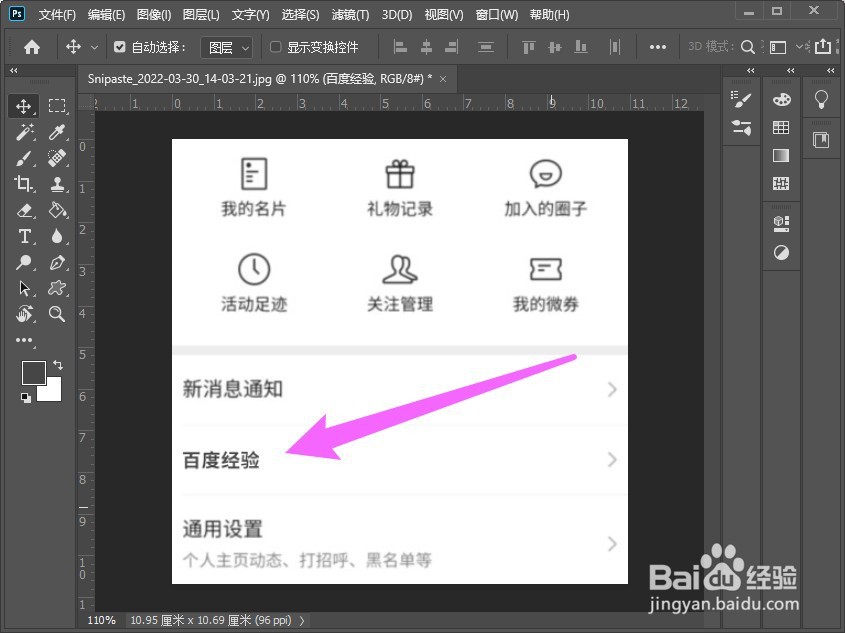Select the Eraser tool

coord(25,210)
